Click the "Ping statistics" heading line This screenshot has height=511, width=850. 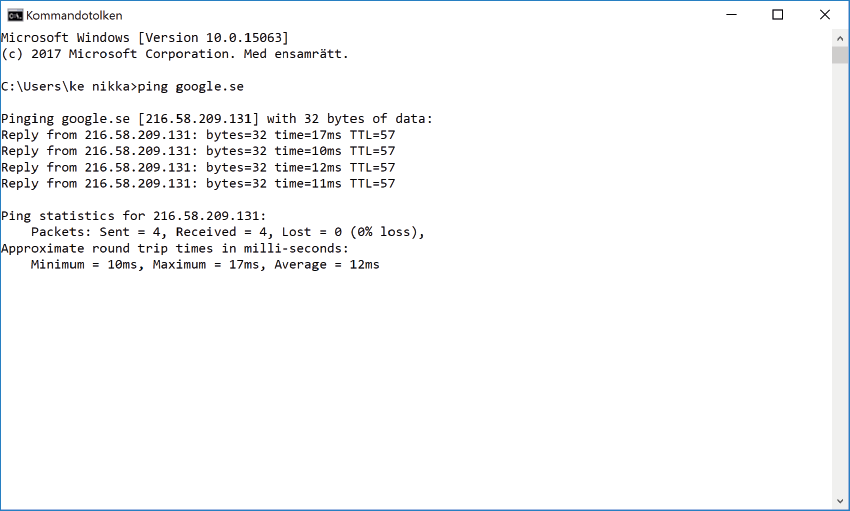point(134,216)
